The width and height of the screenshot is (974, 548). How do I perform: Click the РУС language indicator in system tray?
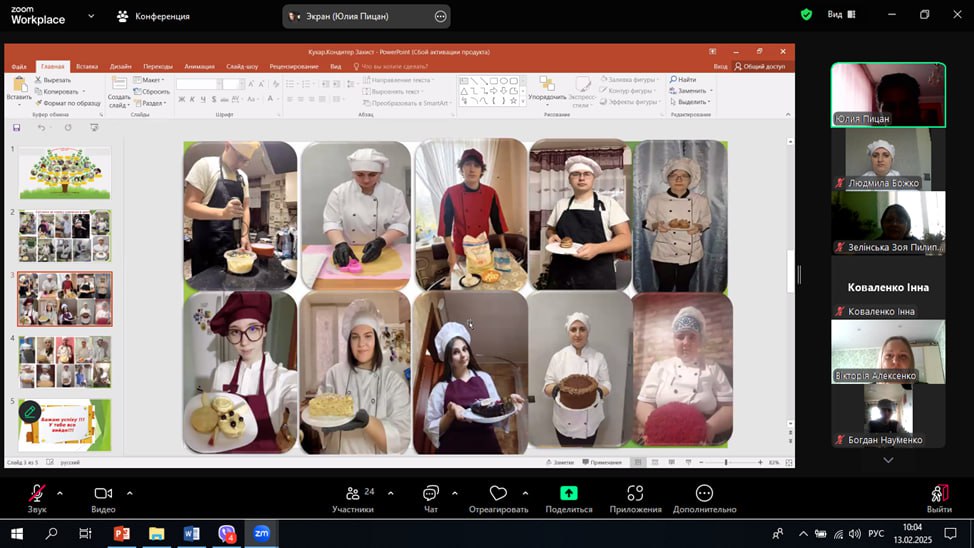[x=875, y=534]
